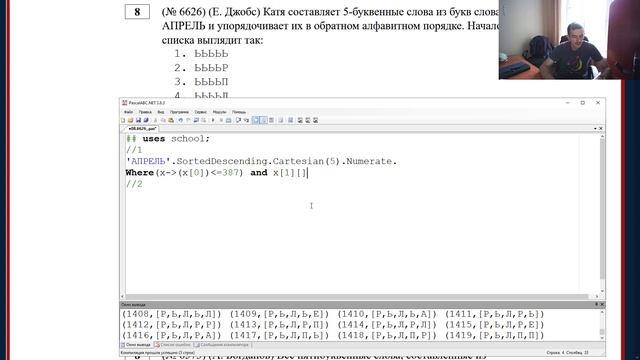The width and height of the screenshot is (640, 360).
Task: Click the Open file folder icon
Action: tap(131, 120)
